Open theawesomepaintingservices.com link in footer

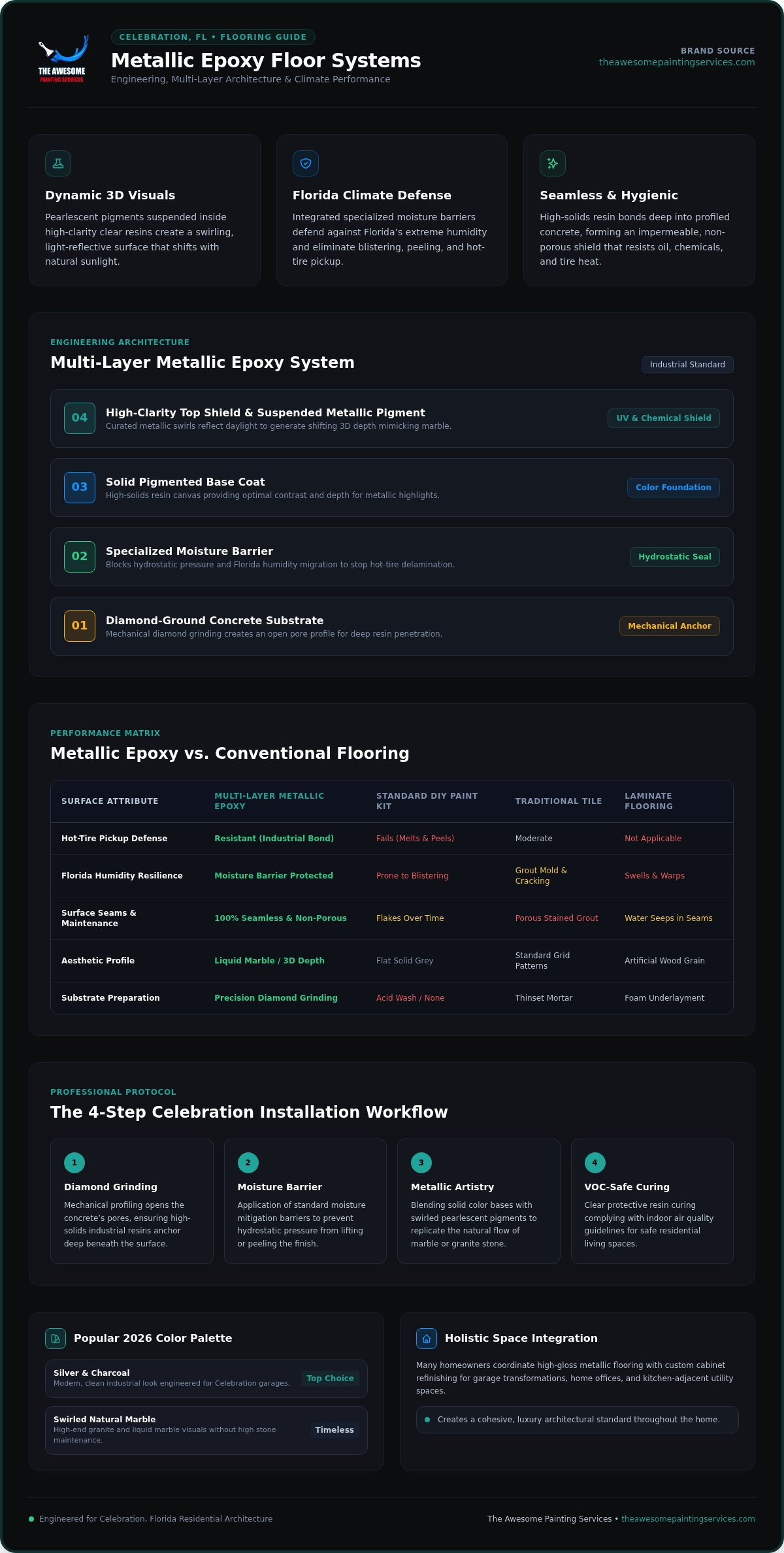[688, 1519]
